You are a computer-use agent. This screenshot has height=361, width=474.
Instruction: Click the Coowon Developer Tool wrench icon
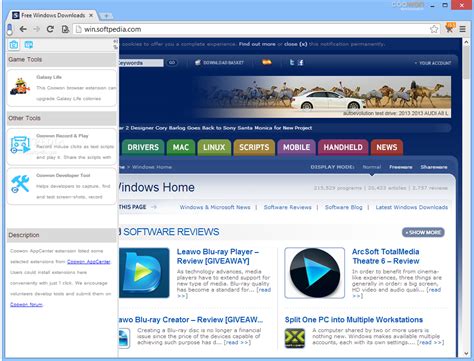20,184
